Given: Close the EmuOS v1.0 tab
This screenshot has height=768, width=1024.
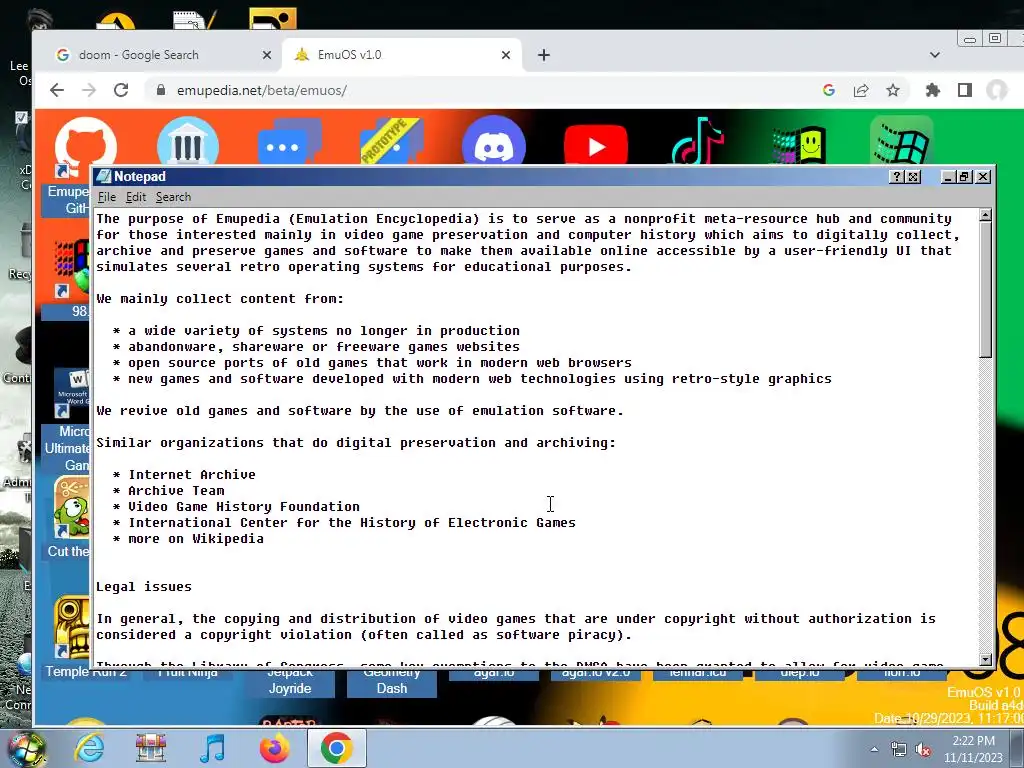Looking at the screenshot, I should [x=505, y=56].
